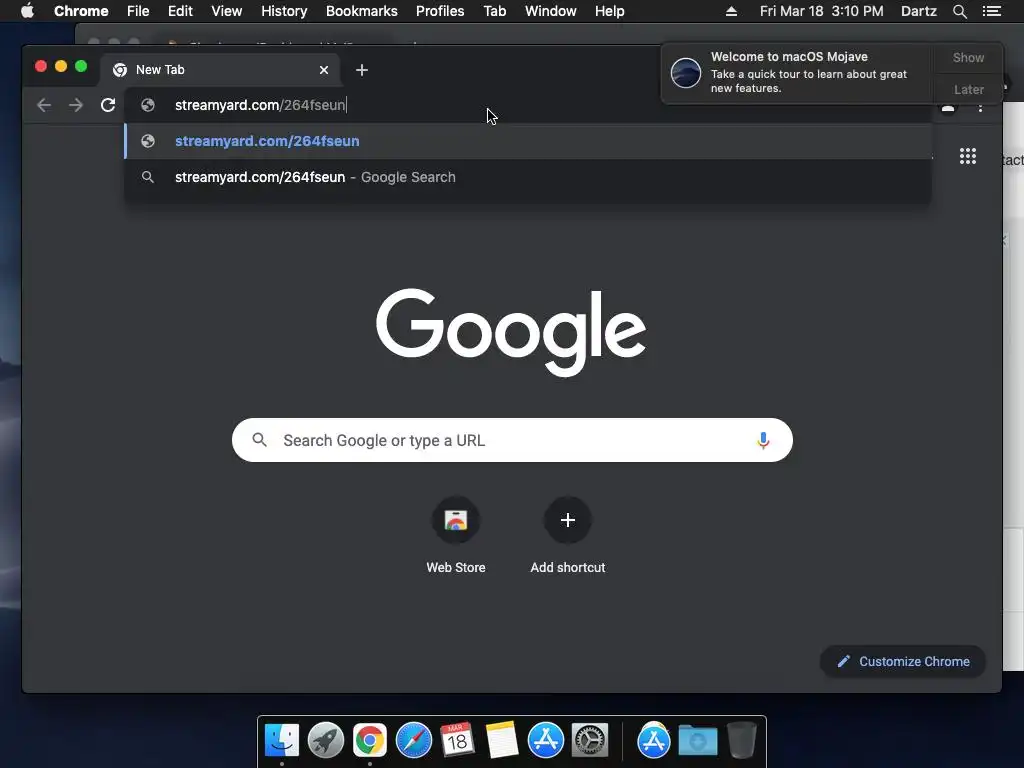Open a new tab with plus button
This screenshot has height=768, width=1024.
[362, 70]
